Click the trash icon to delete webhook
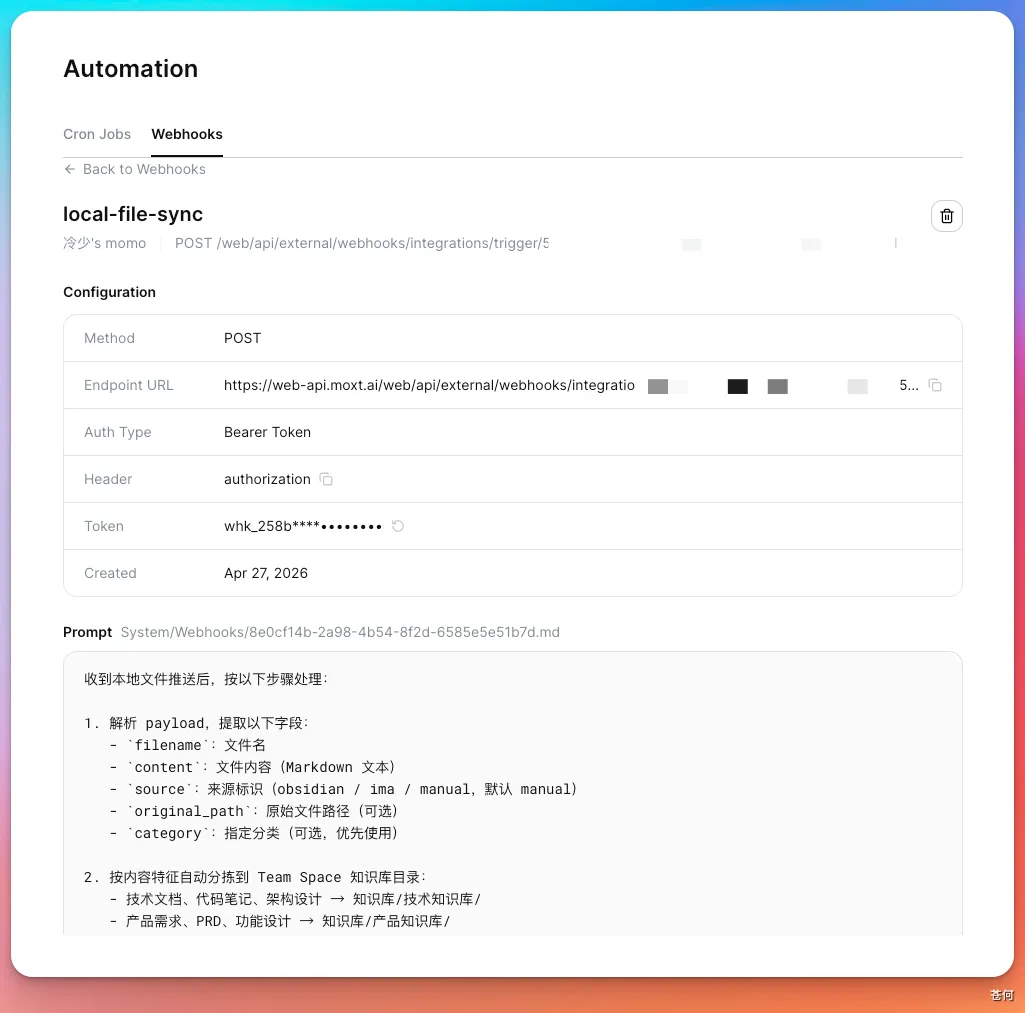Image resolution: width=1025 pixels, height=1013 pixels. point(946,216)
